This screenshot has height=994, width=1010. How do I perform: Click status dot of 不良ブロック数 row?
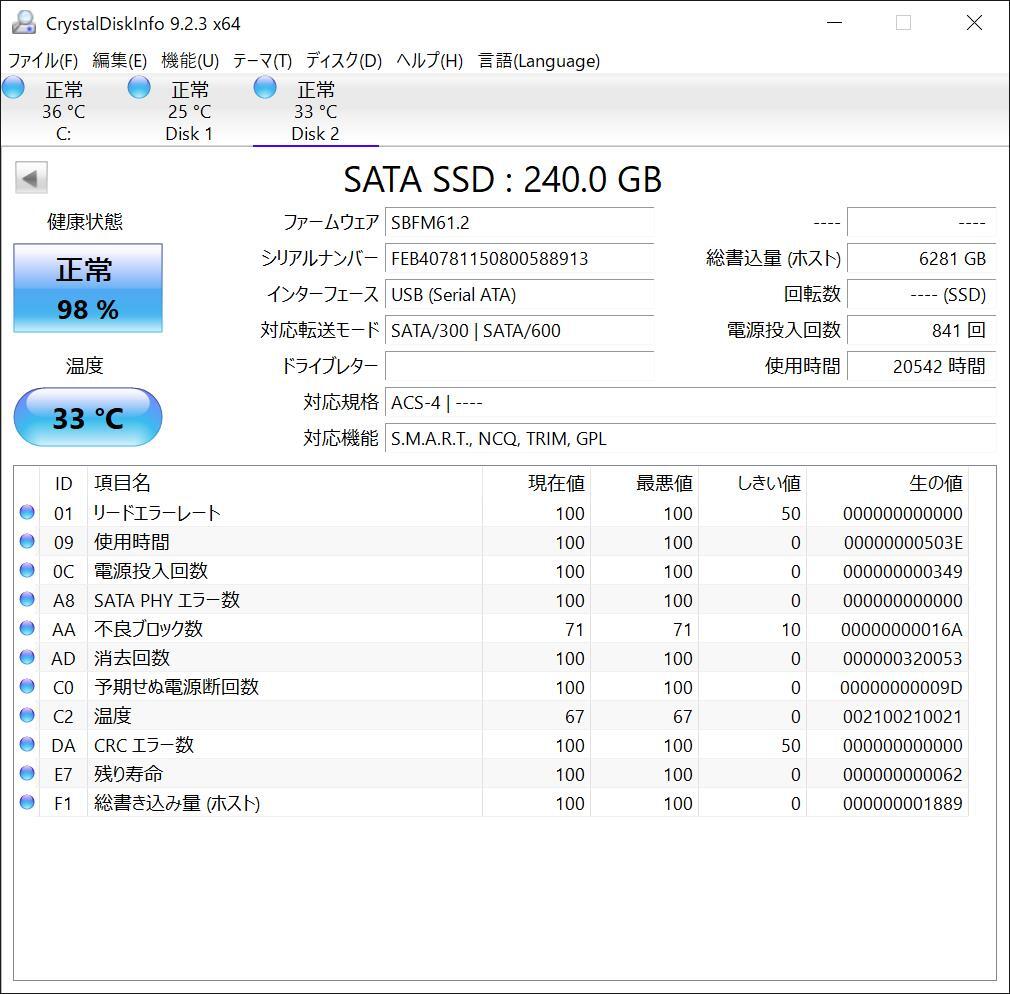tap(27, 628)
